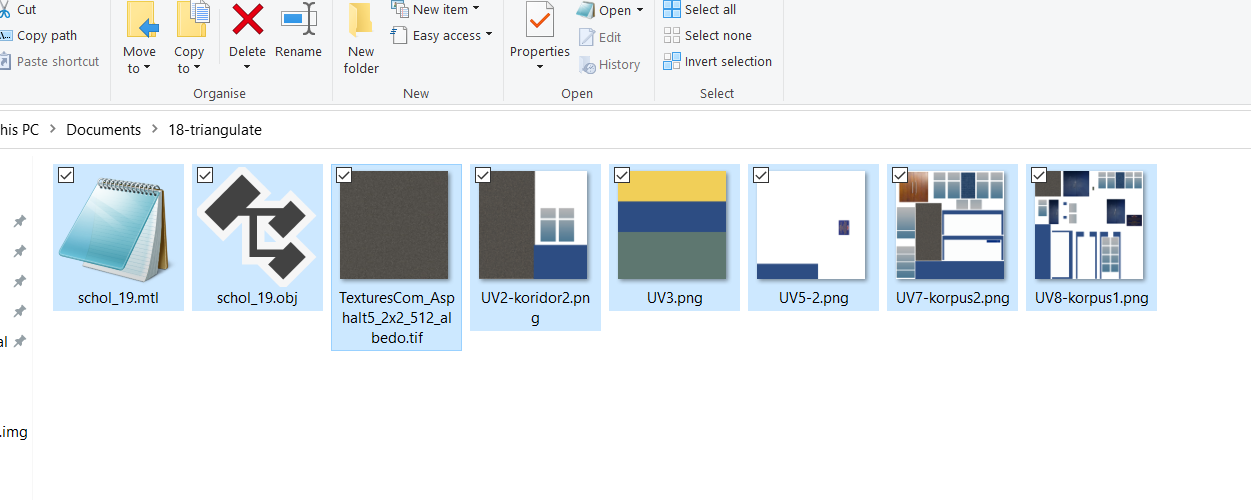Click the Select none icon
Viewport: 1251px width, 500px height.
tap(672, 35)
